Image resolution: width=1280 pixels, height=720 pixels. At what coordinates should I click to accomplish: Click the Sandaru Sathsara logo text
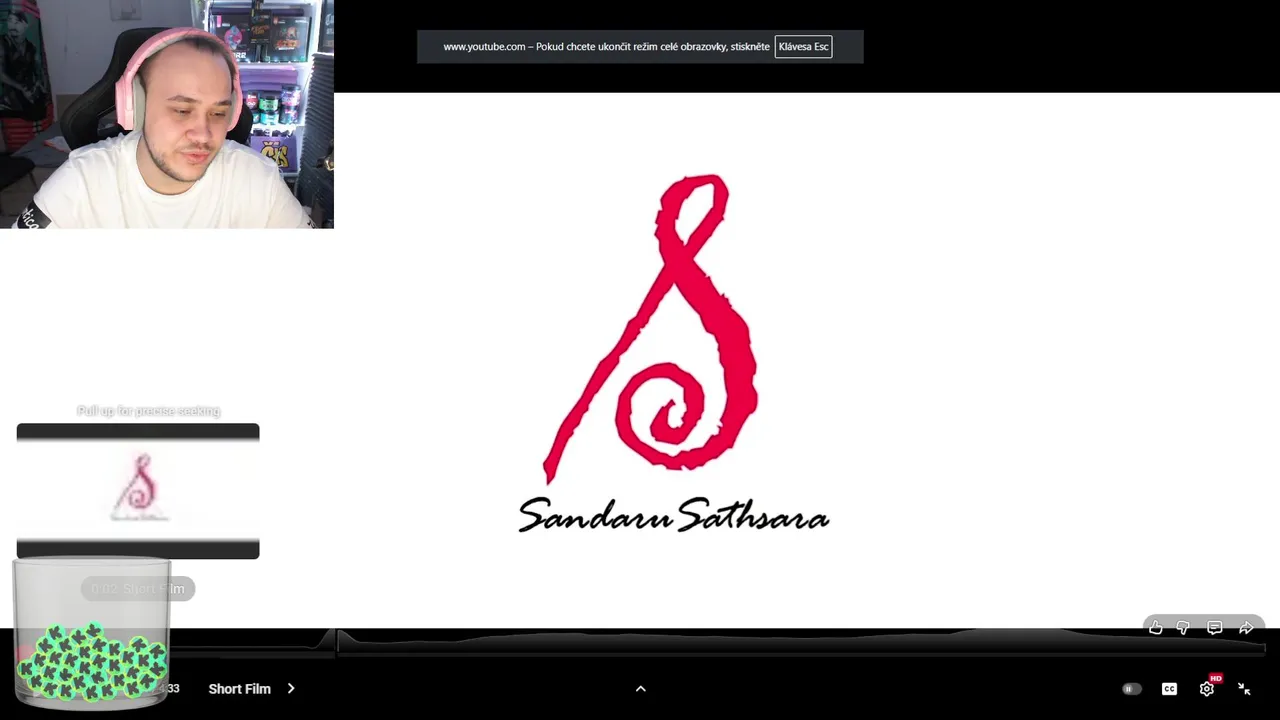[674, 516]
